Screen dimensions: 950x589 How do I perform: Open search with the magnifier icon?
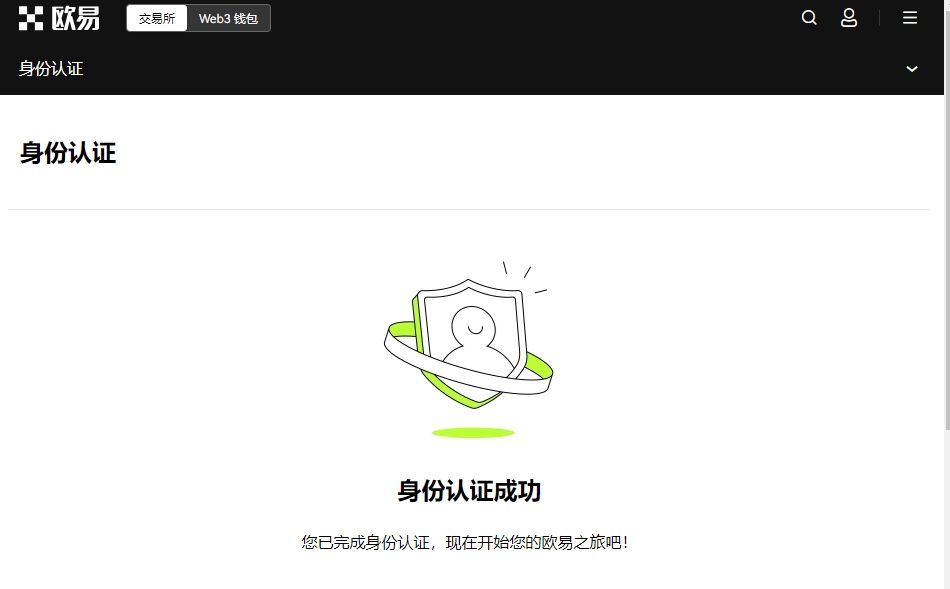coord(809,18)
